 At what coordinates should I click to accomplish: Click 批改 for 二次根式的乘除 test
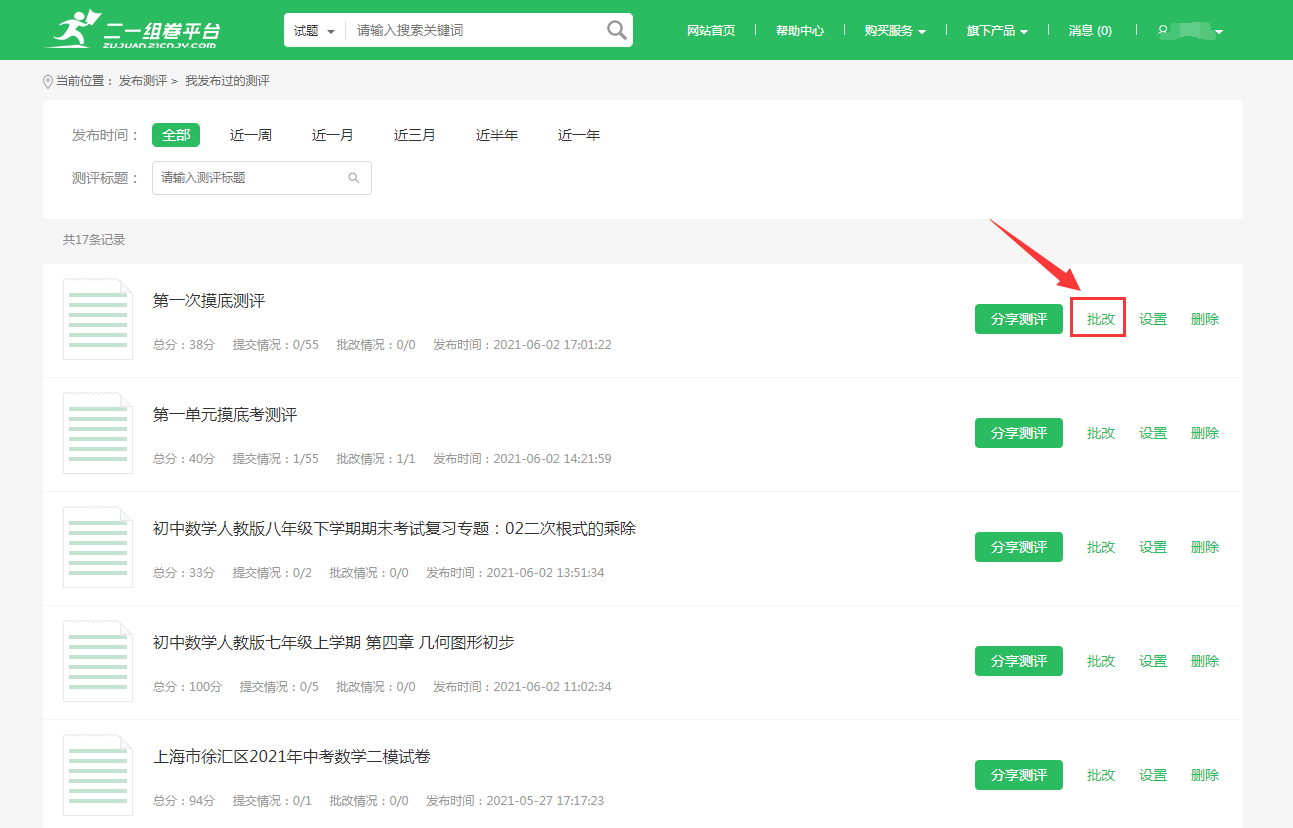point(1101,547)
